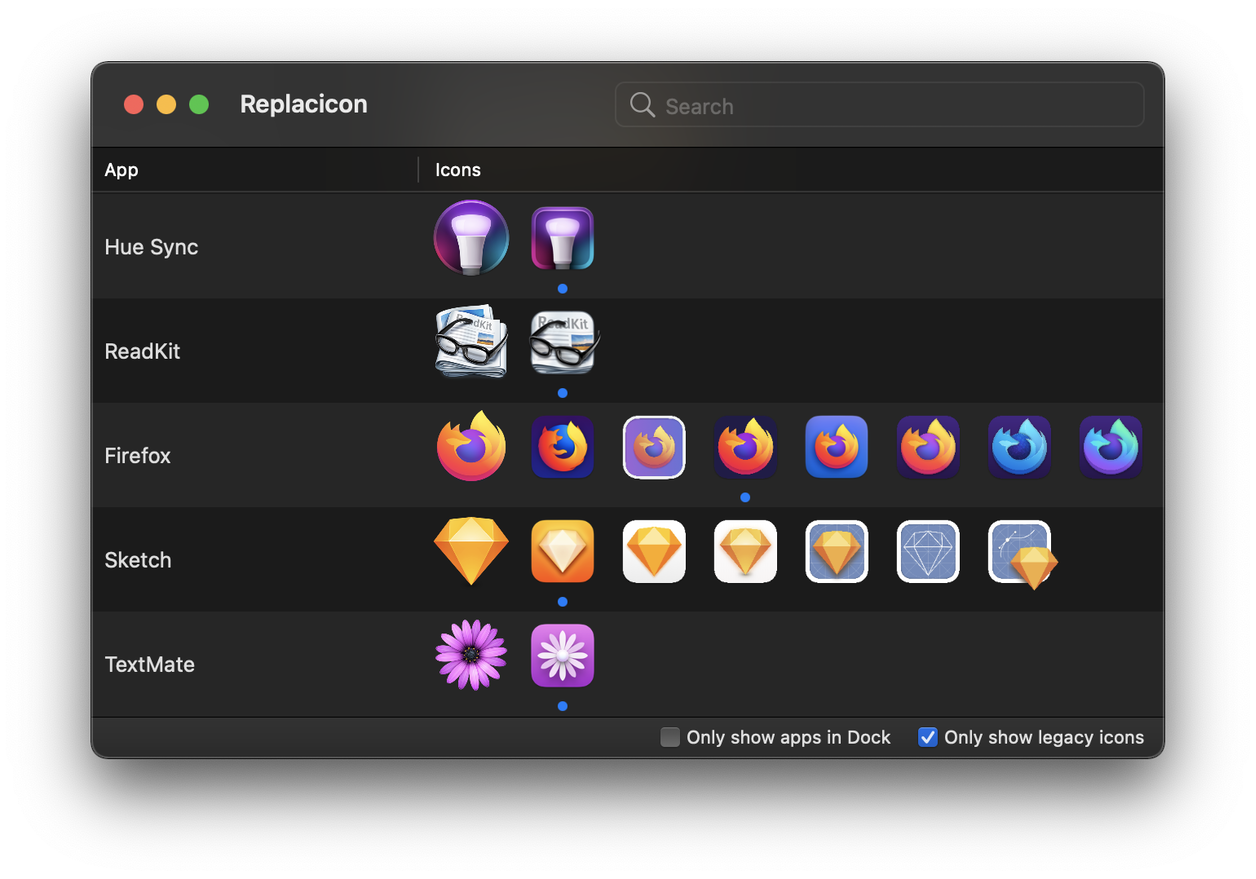
Task: Select the Hue Sync app name
Action: point(151,247)
